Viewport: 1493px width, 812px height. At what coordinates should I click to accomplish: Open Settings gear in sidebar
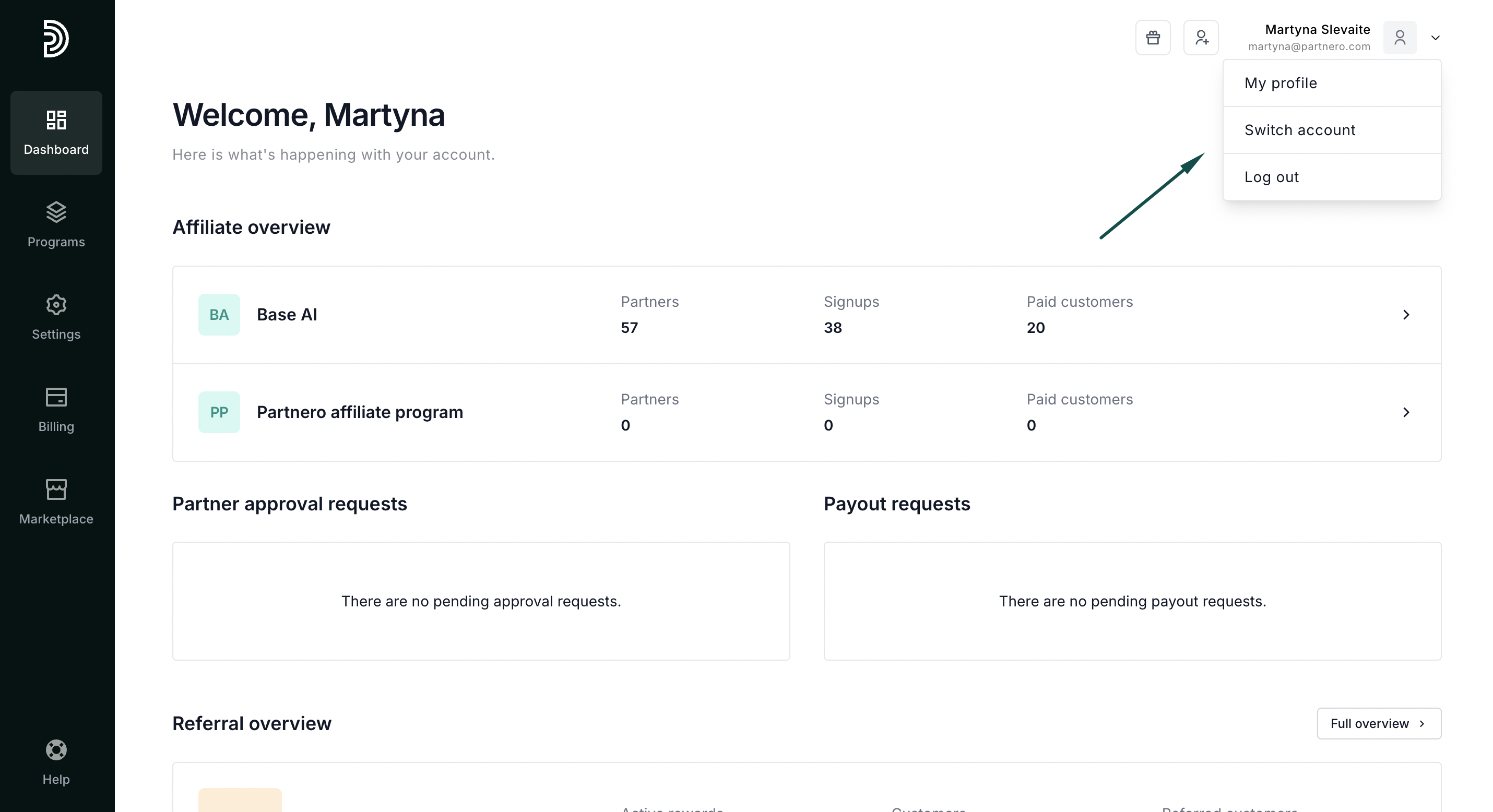pyautogui.click(x=56, y=317)
